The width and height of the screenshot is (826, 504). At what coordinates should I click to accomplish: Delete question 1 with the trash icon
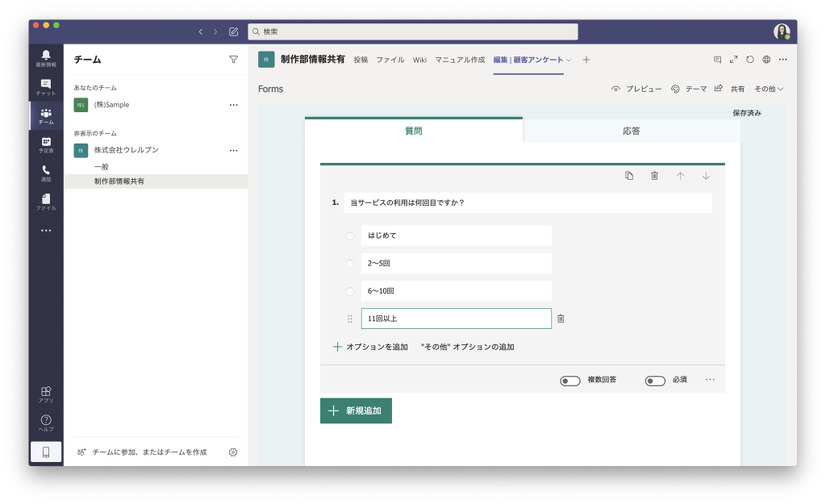pos(654,176)
